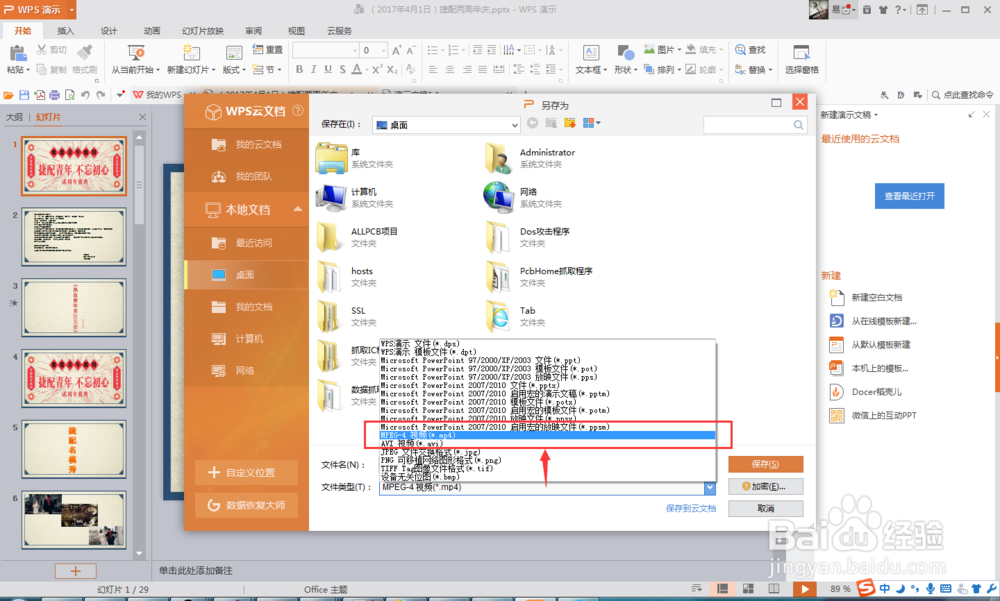Screen dimensions: 1000x601
Task: Click the Sogou input method icon in the tray
Action: click(865, 588)
